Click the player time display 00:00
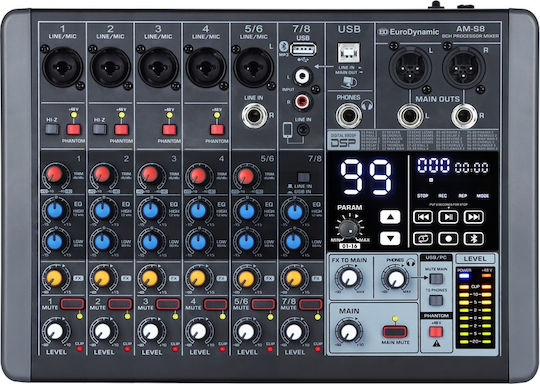Image resolution: width=540 pixels, height=384 pixels. tap(471, 168)
